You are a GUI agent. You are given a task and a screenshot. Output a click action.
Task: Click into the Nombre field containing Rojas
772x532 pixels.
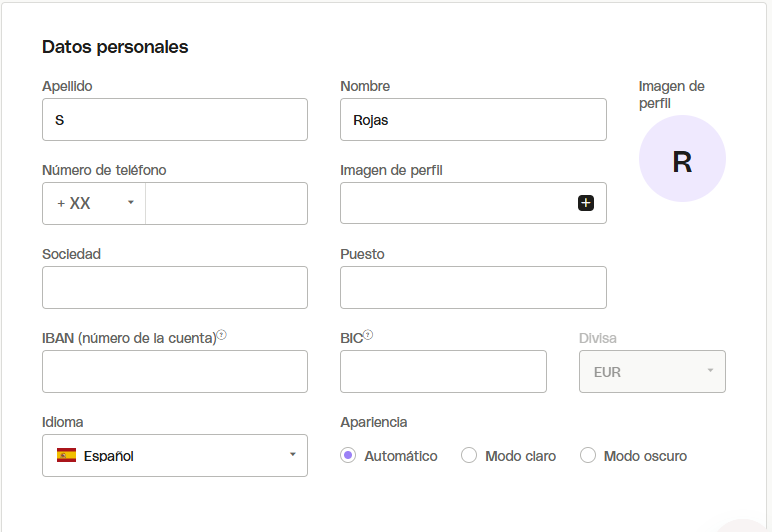coord(473,120)
